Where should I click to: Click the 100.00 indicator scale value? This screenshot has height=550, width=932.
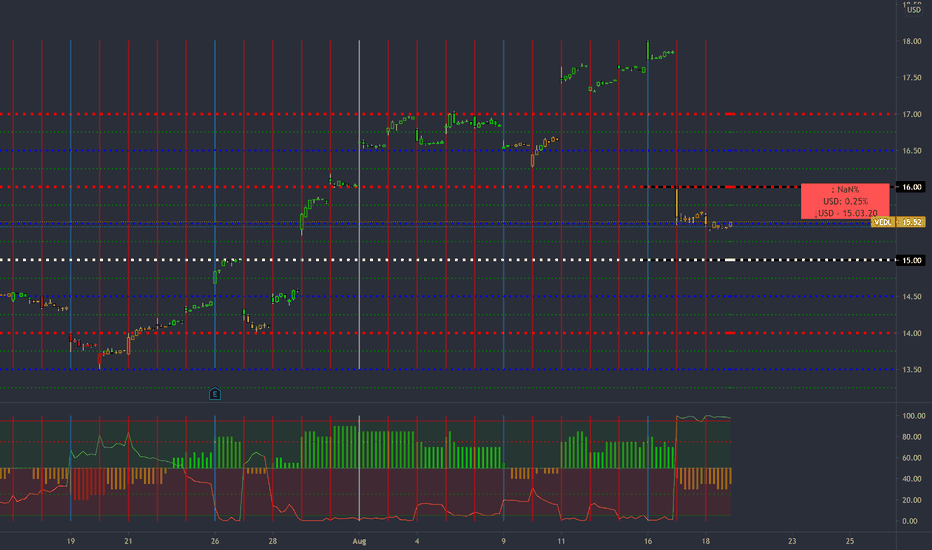pyautogui.click(x=914, y=416)
